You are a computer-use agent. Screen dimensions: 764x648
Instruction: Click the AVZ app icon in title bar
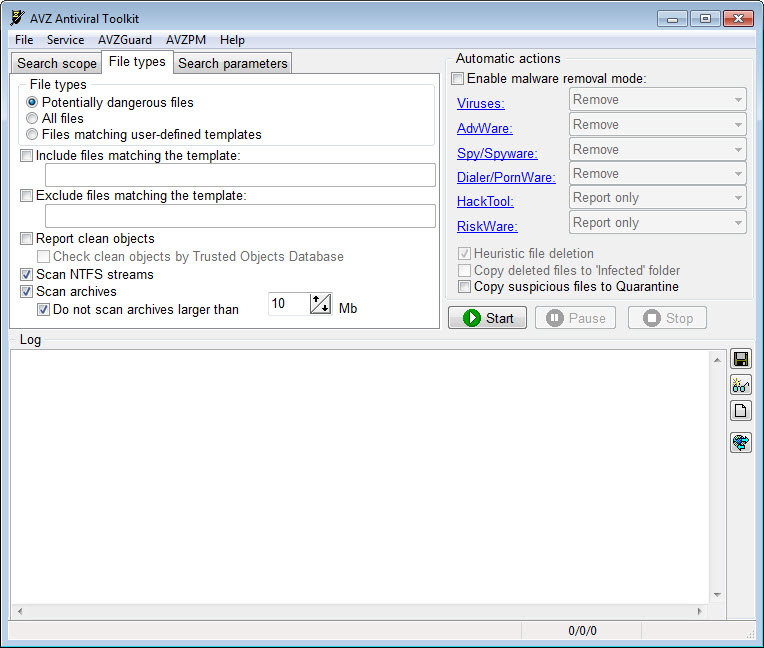point(18,18)
